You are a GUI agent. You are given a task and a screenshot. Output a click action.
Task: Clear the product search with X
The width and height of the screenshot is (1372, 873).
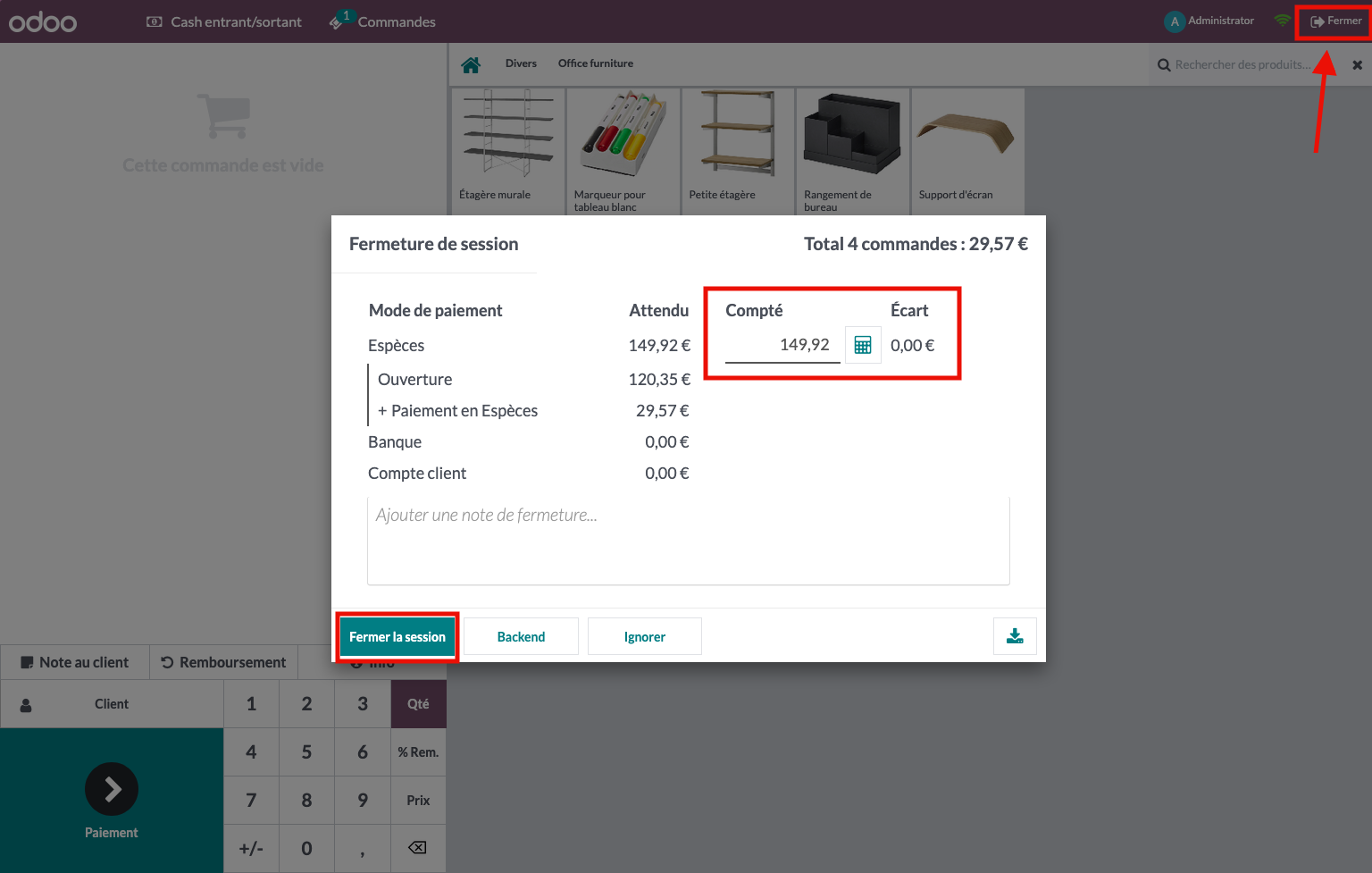[1357, 65]
